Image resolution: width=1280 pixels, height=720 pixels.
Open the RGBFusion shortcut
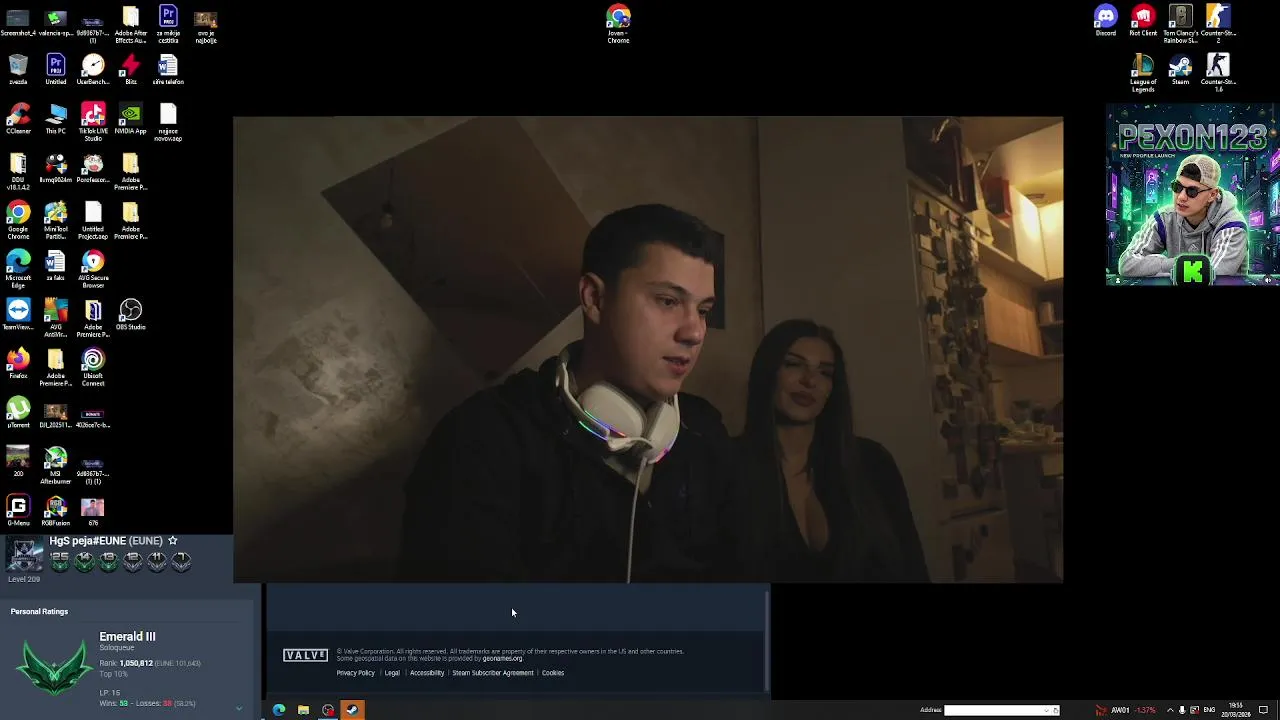55,510
